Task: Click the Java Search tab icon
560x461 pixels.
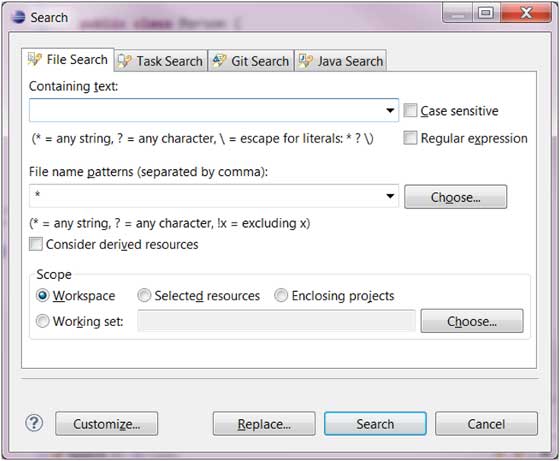Action: (x=306, y=61)
